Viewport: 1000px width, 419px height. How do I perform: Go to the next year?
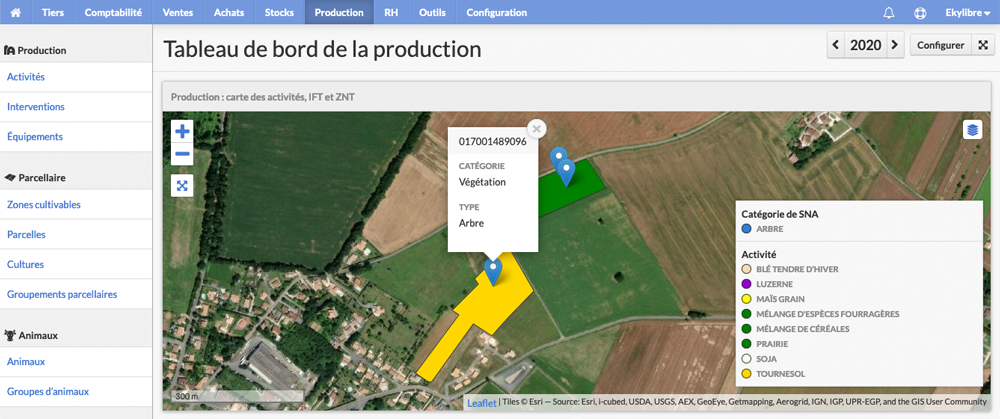click(x=895, y=45)
